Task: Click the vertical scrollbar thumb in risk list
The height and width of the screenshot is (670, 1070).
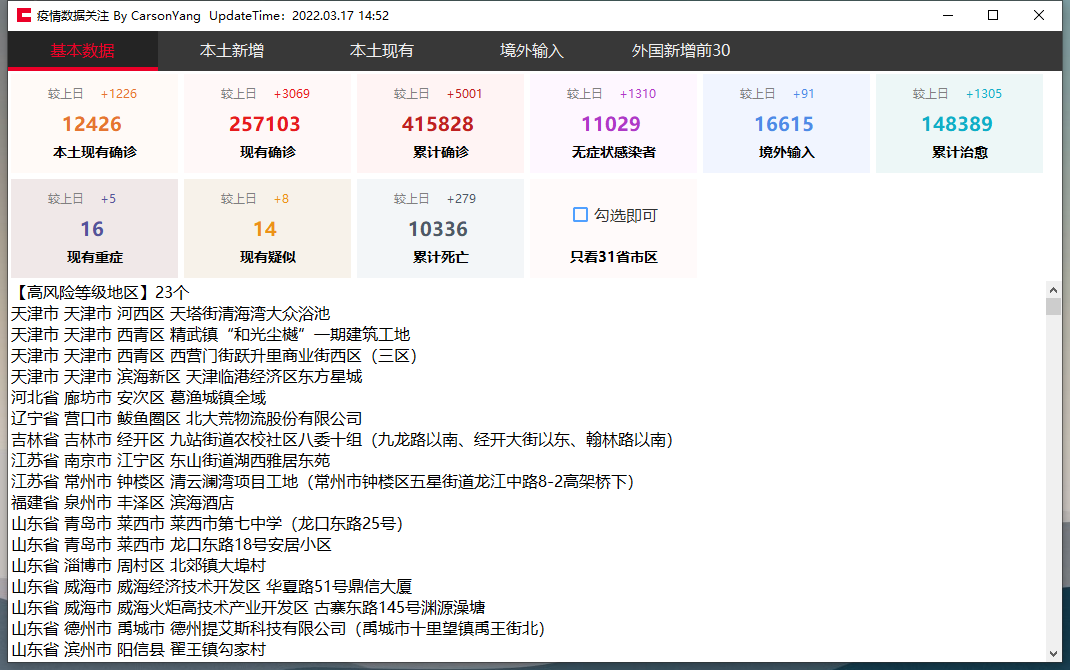Action: pyautogui.click(x=1053, y=306)
